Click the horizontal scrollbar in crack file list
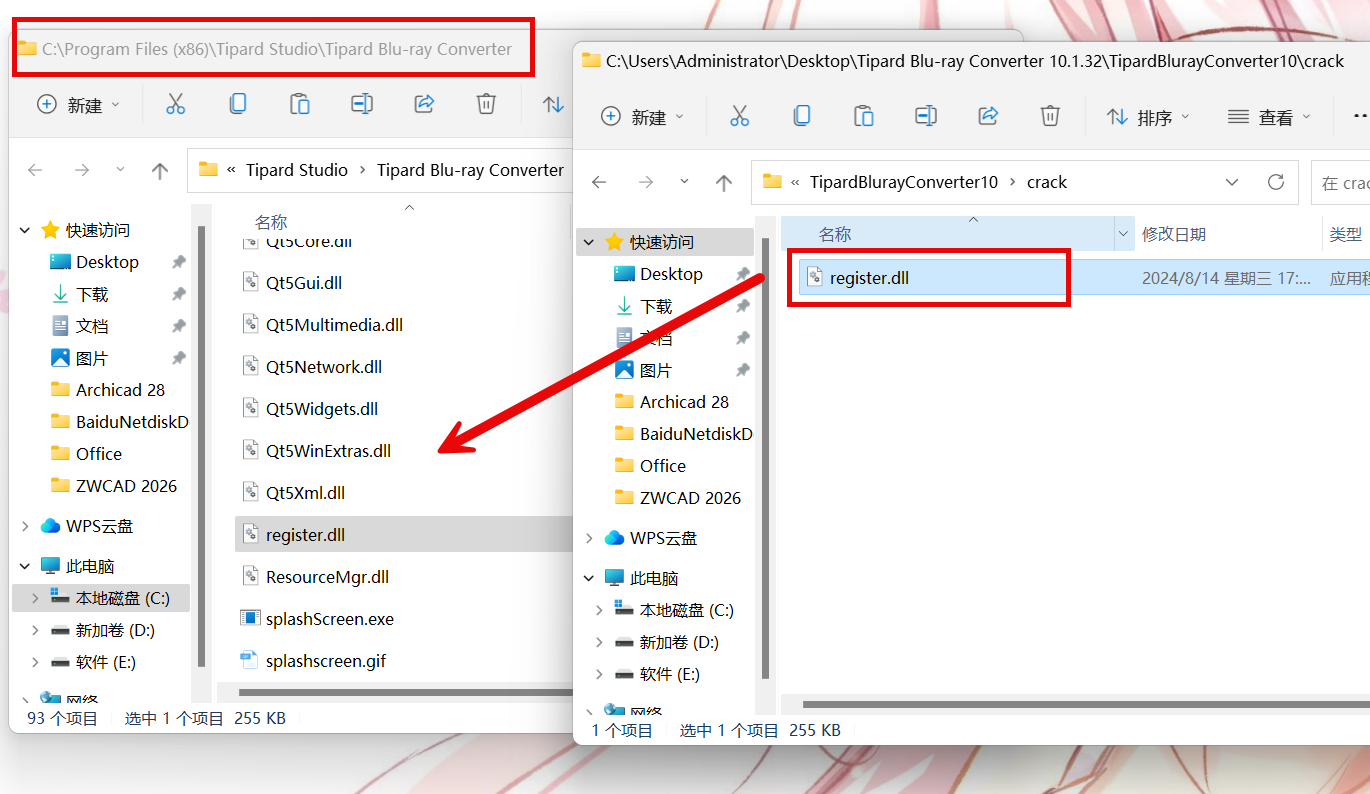1370x794 pixels. point(1080,705)
